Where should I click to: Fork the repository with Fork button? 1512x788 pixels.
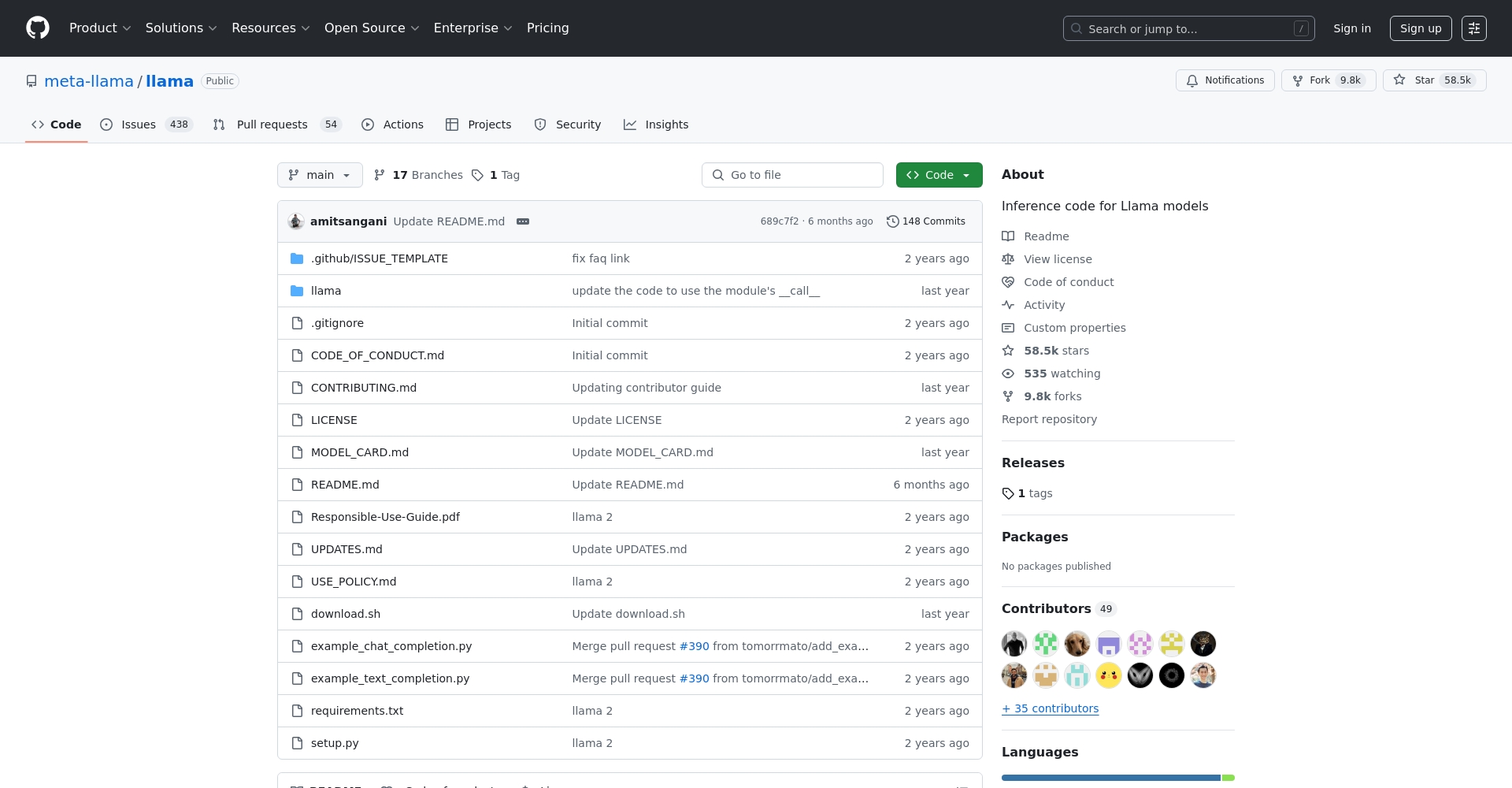(x=1329, y=80)
